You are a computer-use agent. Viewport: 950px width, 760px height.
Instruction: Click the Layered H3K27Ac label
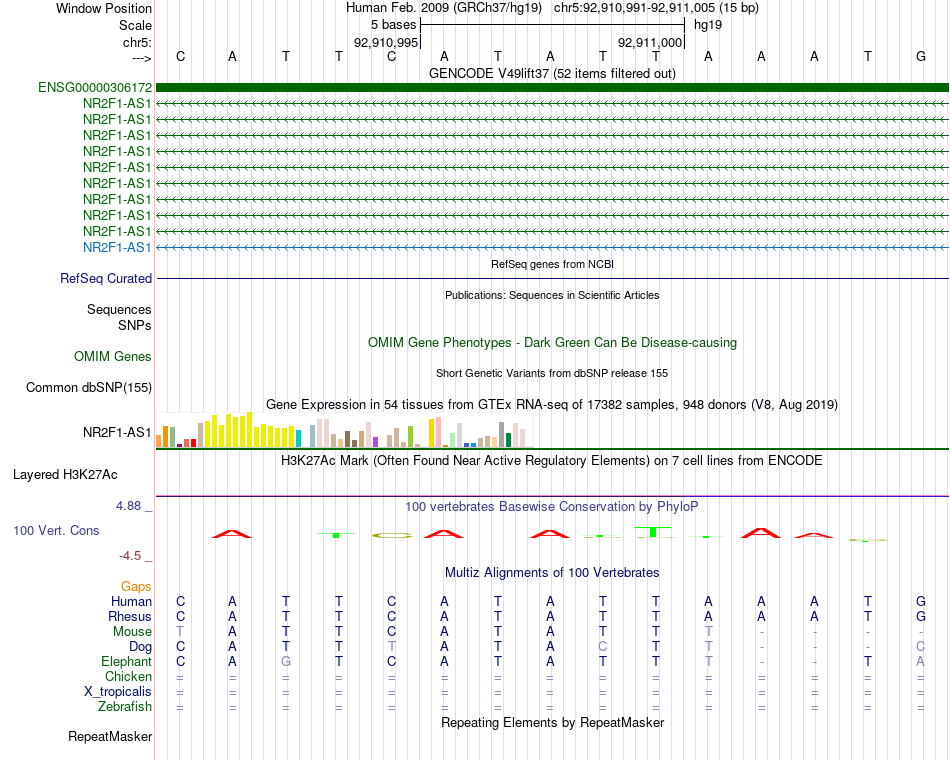(x=65, y=475)
